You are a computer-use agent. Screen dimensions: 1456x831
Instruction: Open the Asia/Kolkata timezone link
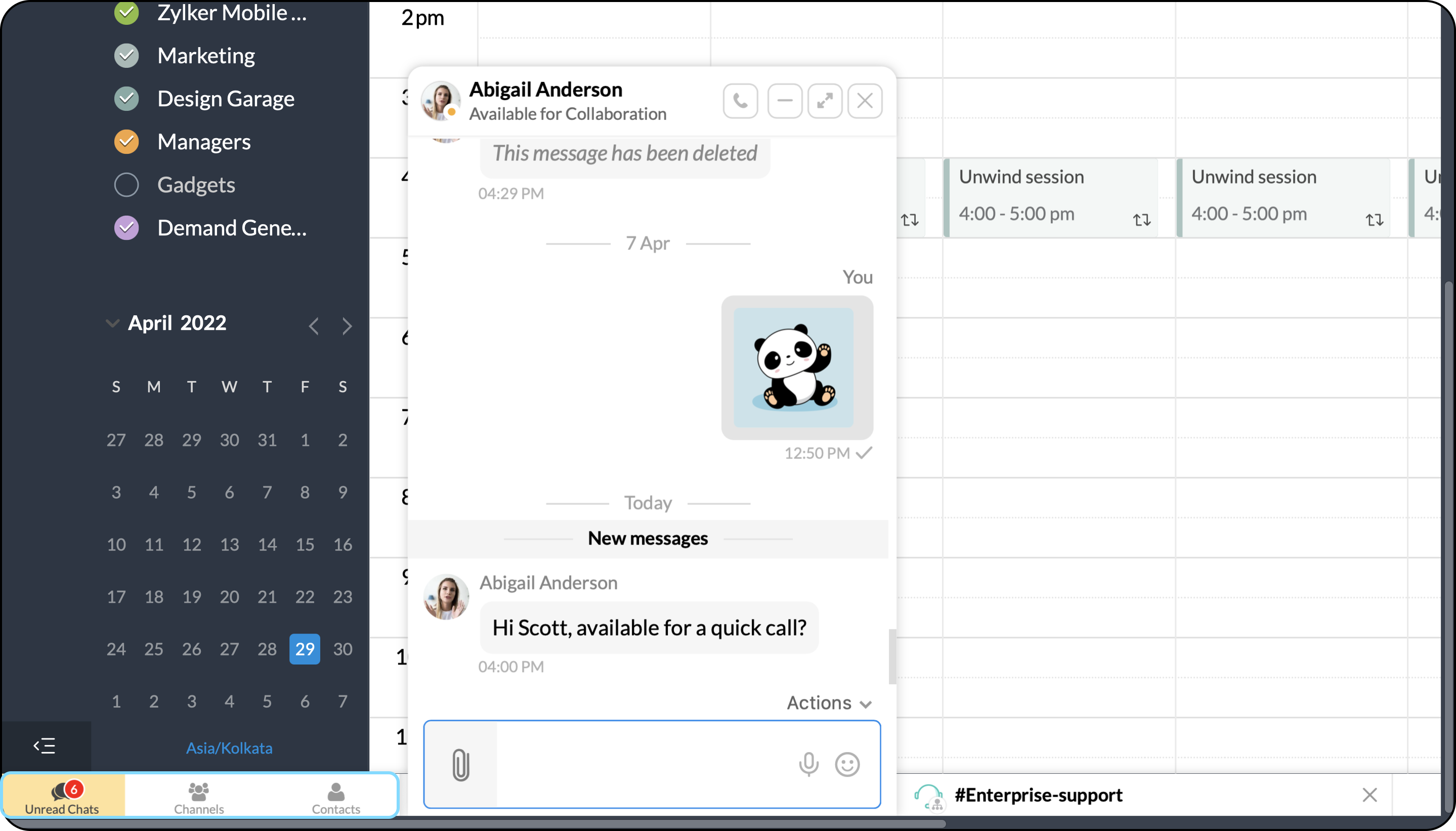229,747
